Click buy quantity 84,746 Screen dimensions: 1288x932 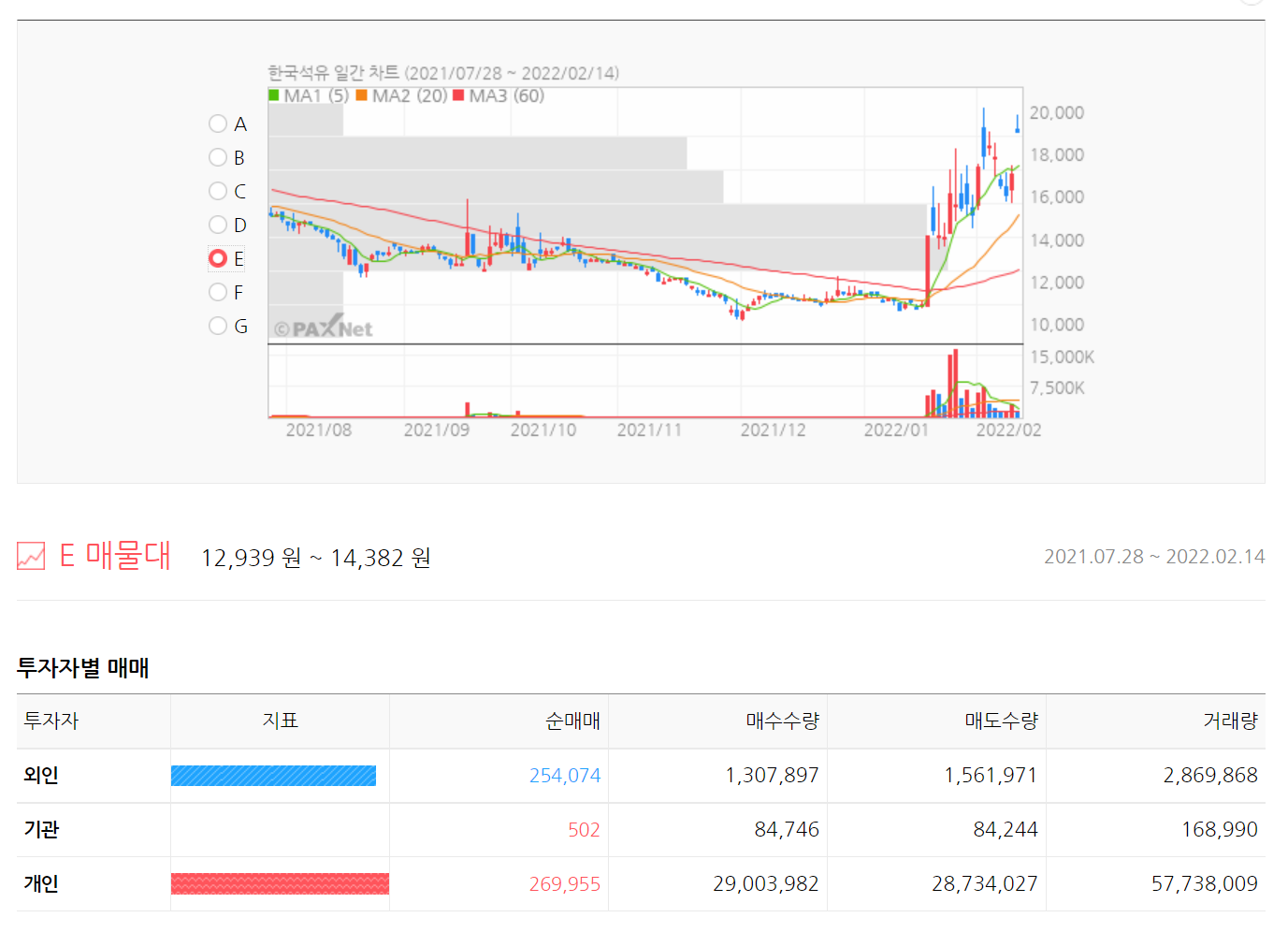click(x=787, y=830)
